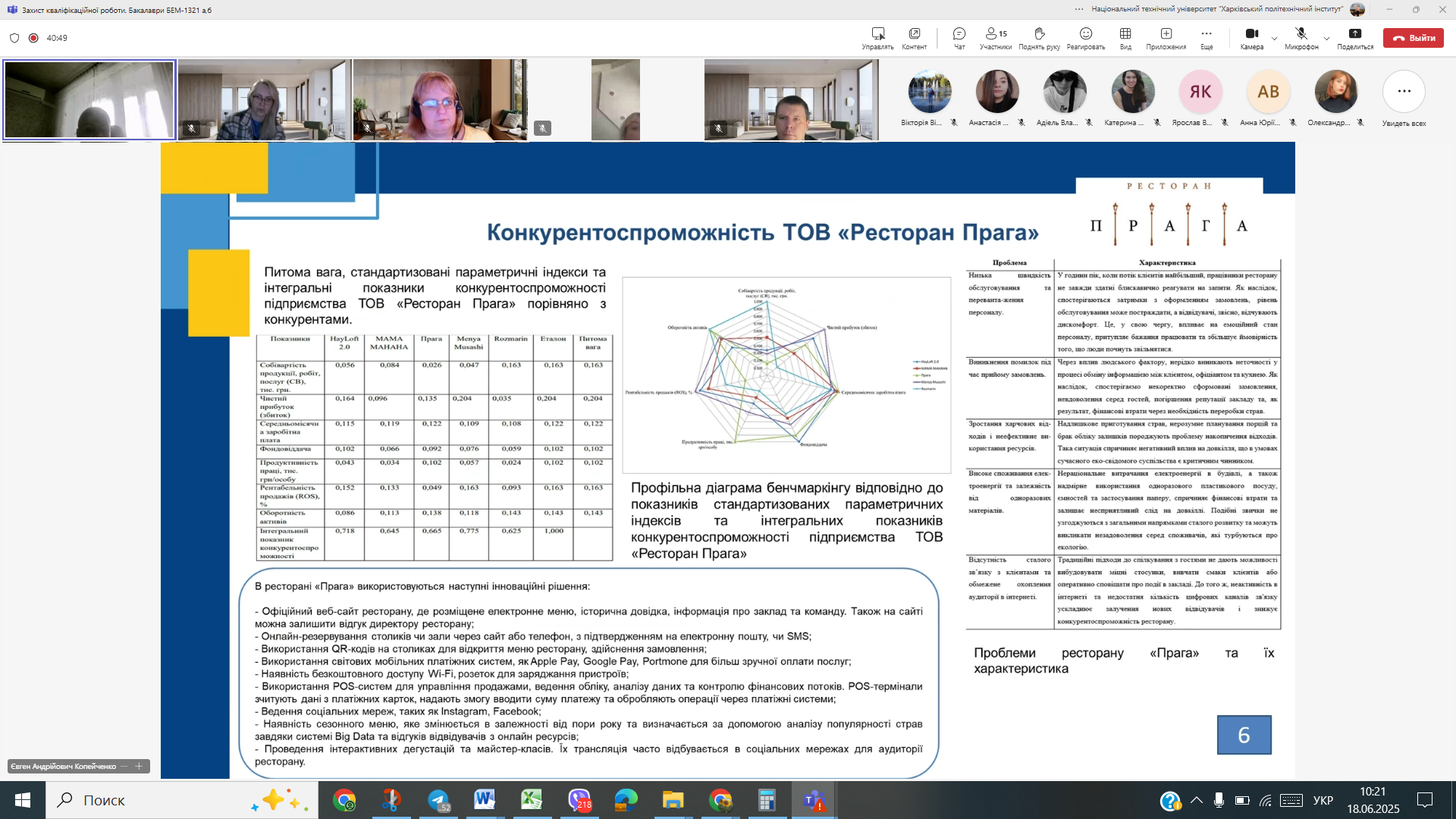The image size is (1456, 819).
Task: Select the АВ participant avatar
Action: pyautogui.click(x=1268, y=92)
